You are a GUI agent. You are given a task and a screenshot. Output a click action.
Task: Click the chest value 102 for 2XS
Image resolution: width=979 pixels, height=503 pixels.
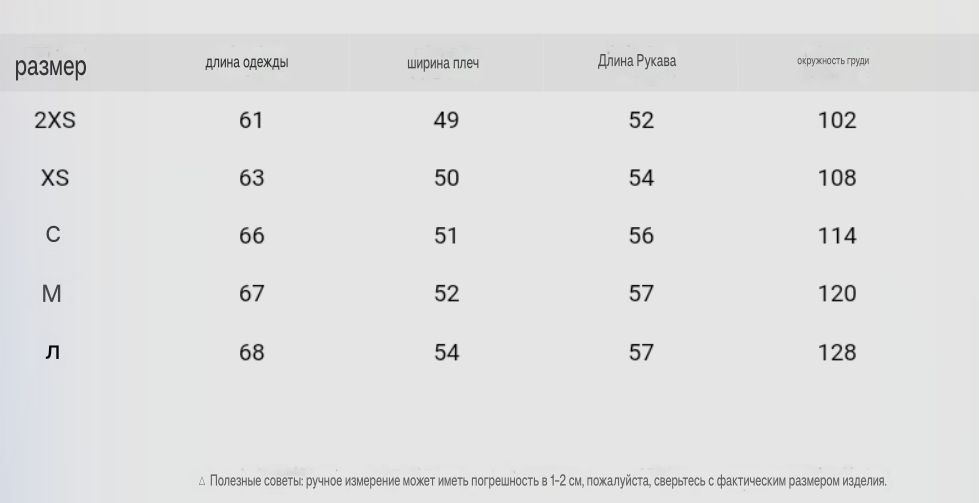[837, 120]
